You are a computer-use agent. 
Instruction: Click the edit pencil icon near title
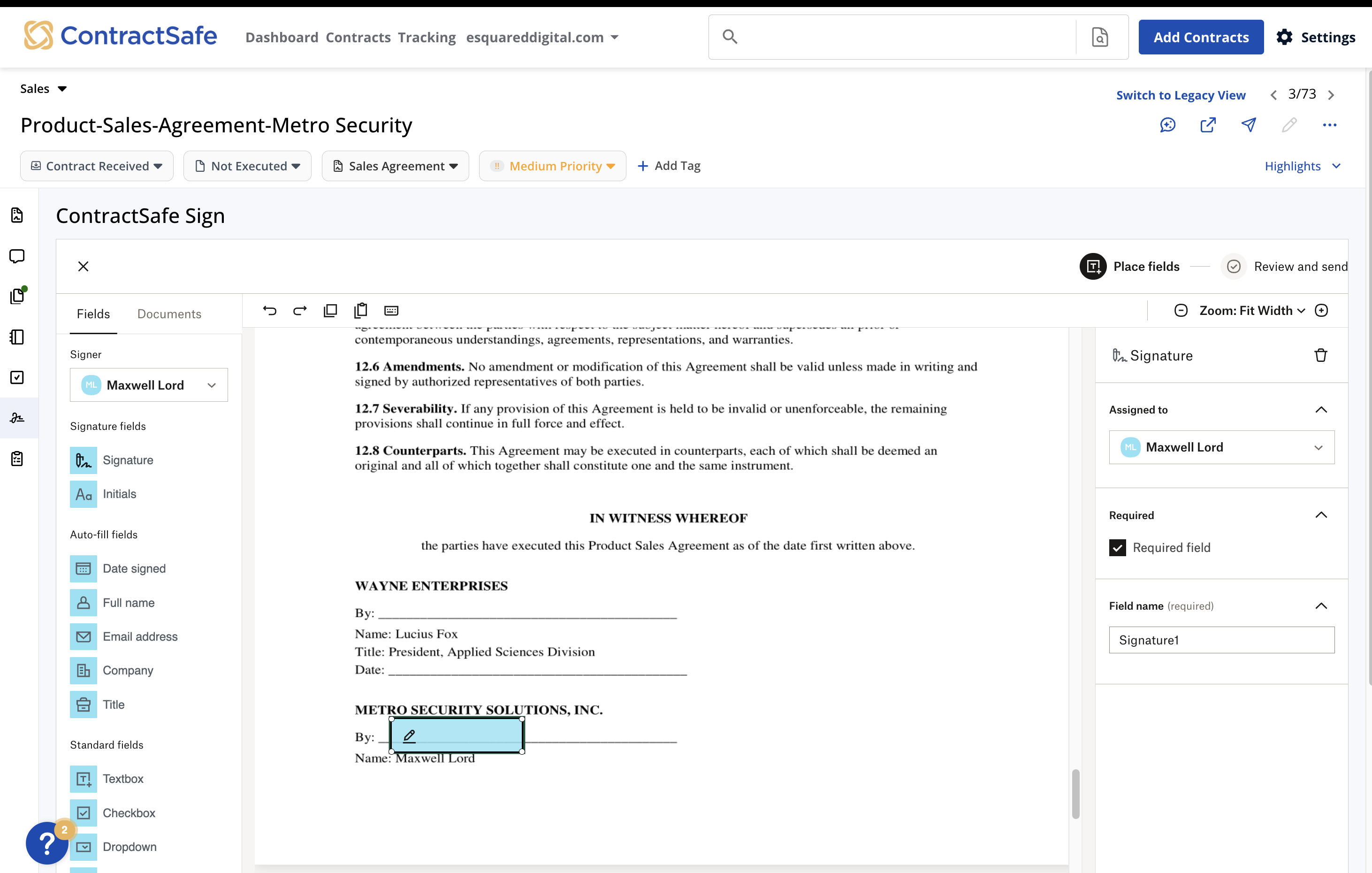[1289, 125]
